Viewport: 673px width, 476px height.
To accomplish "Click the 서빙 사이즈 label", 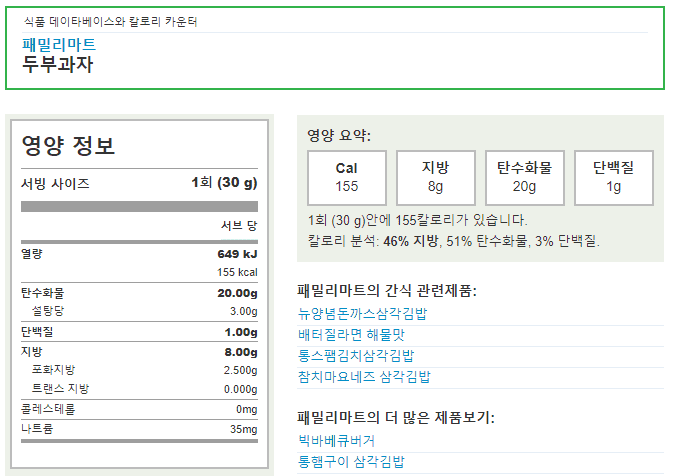I will tap(55, 184).
